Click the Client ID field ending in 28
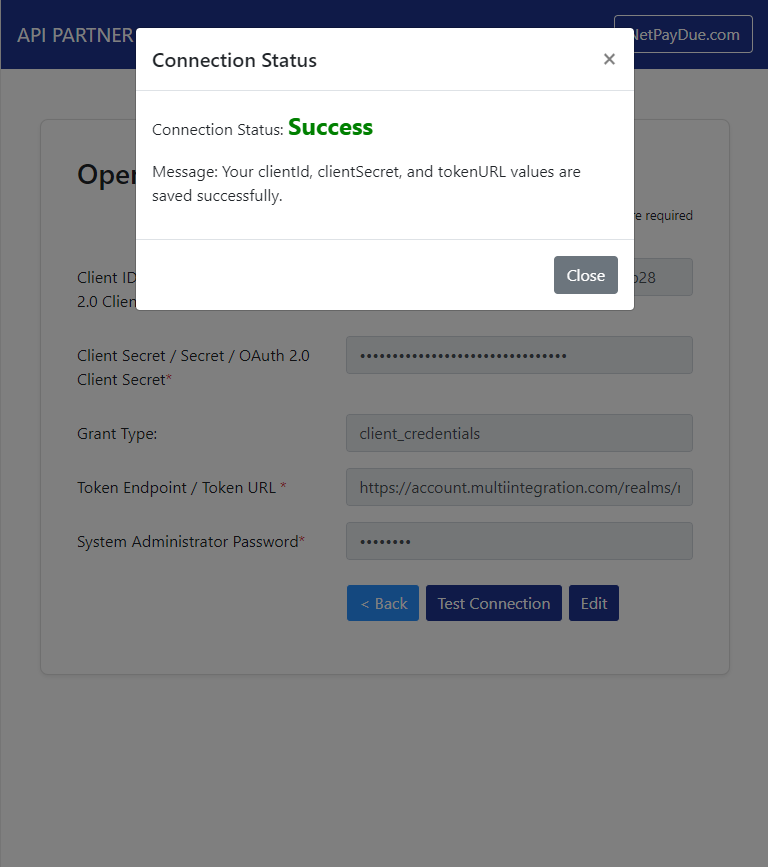The image size is (768, 867). pos(662,278)
